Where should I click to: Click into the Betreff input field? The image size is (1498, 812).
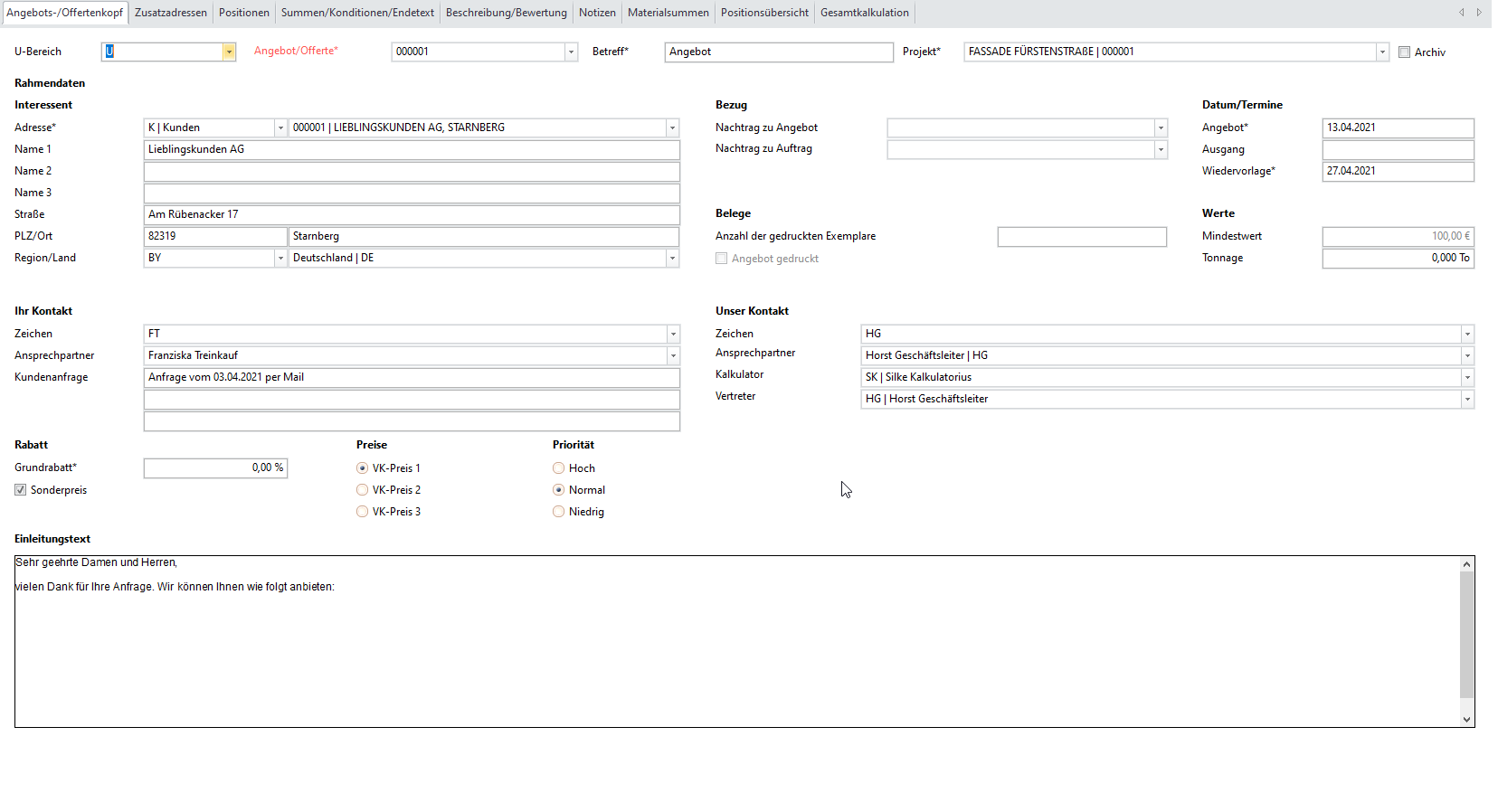pos(778,52)
